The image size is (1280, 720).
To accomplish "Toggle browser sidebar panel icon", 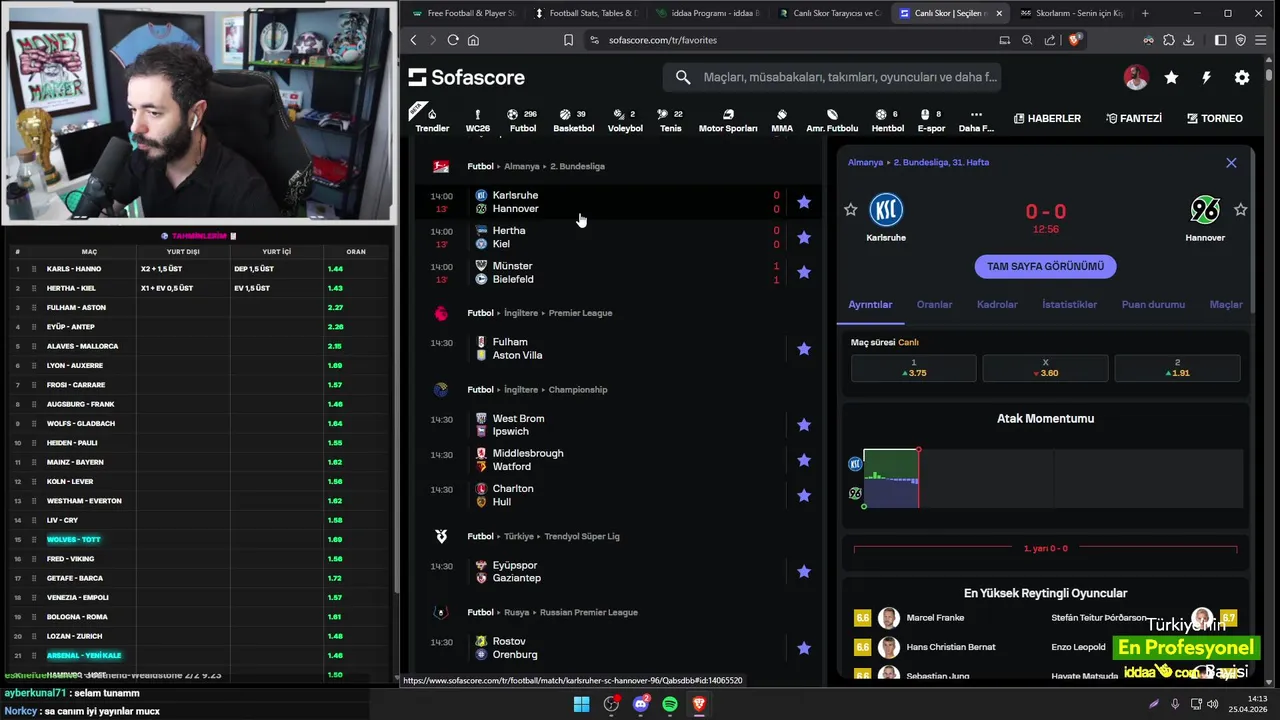I will pyautogui.click(x=1220, y=40).
